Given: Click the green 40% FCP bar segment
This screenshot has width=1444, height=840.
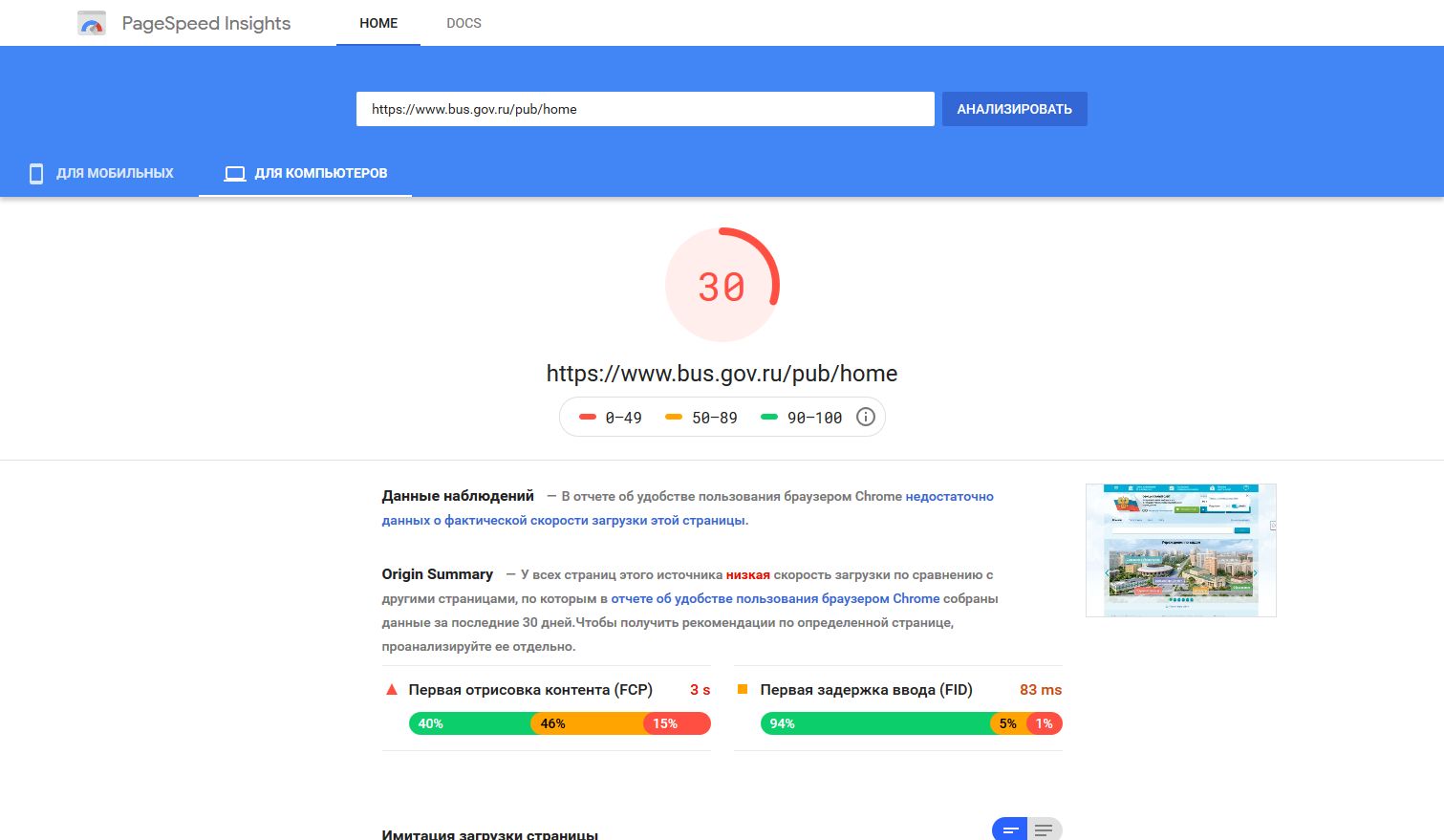Looking at the screenshot, I should click(x=470, y=723).
